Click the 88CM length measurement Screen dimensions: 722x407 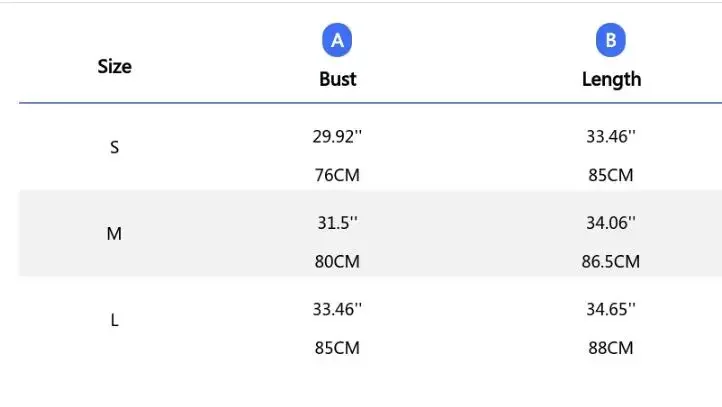pos(611,348)
